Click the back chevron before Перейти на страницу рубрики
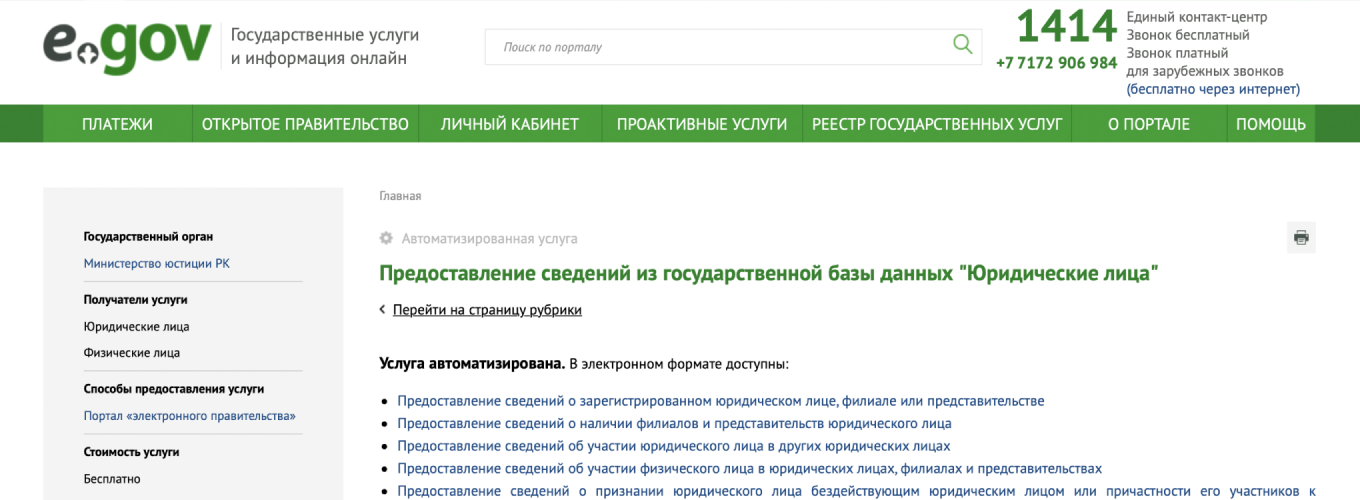Screen dimensions: 1360x500 [x=383, y=310]
